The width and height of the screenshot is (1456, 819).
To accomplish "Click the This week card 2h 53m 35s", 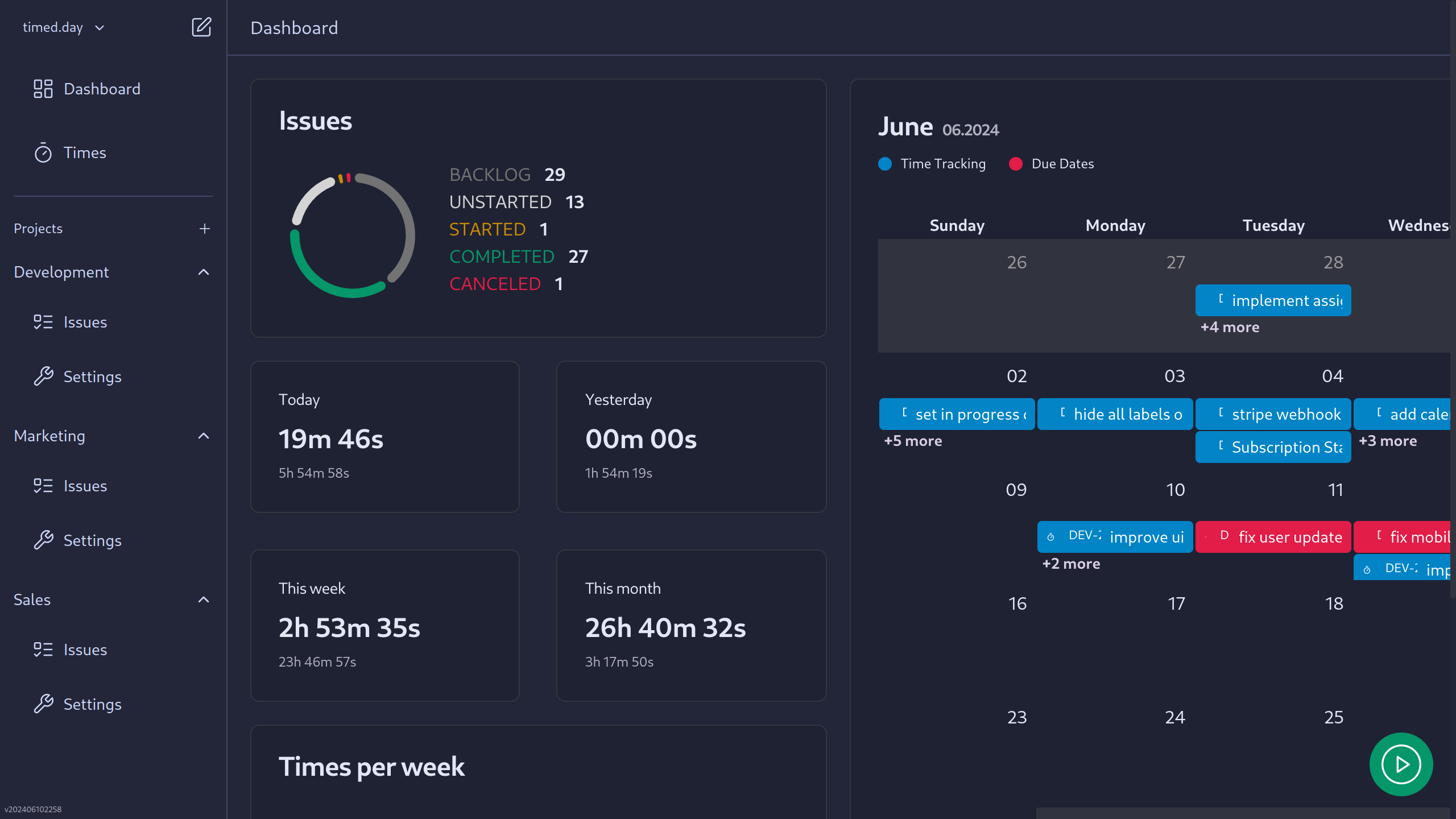I will pyautogui.click(x=385, y=626).
